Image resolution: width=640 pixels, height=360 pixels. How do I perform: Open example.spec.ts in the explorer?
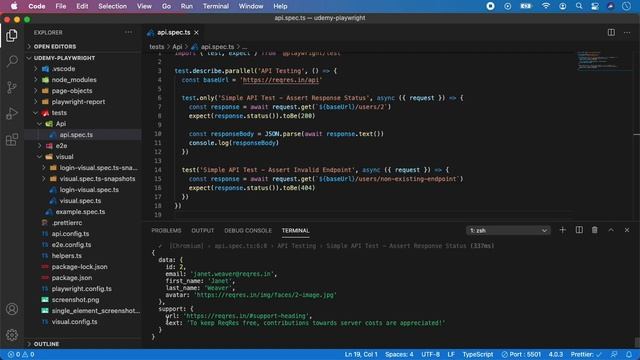pos(80,212)
